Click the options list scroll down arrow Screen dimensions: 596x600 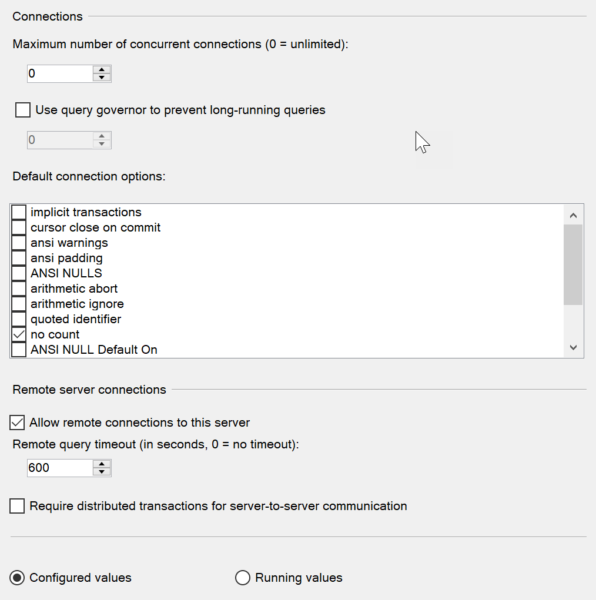573,347
